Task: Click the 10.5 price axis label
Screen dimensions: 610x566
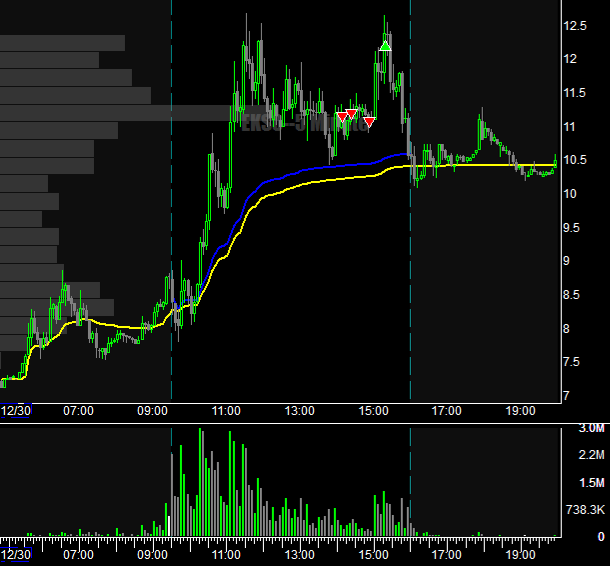Action: click(575, 160)
